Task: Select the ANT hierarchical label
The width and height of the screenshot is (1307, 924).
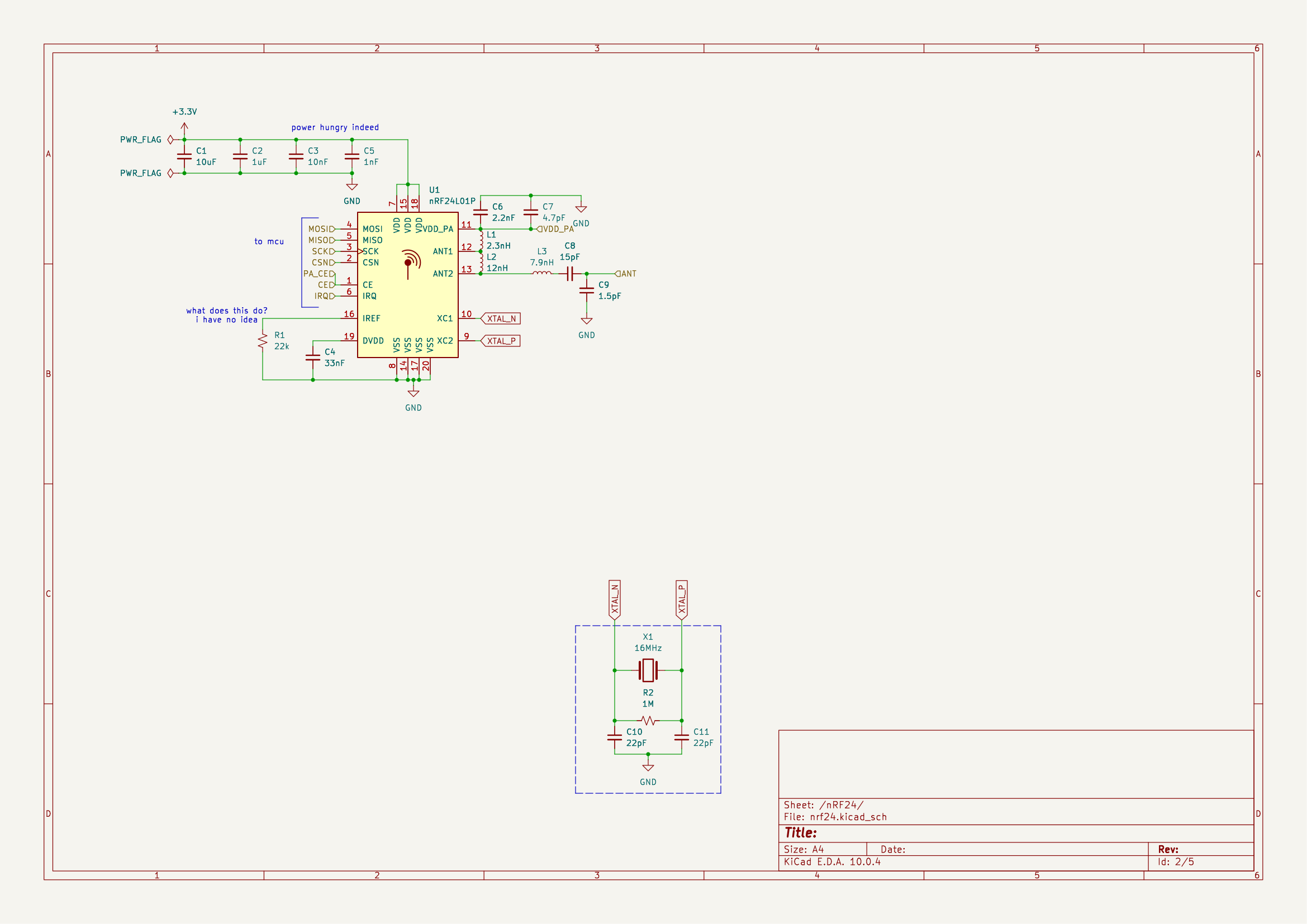Action: [626, 274]
